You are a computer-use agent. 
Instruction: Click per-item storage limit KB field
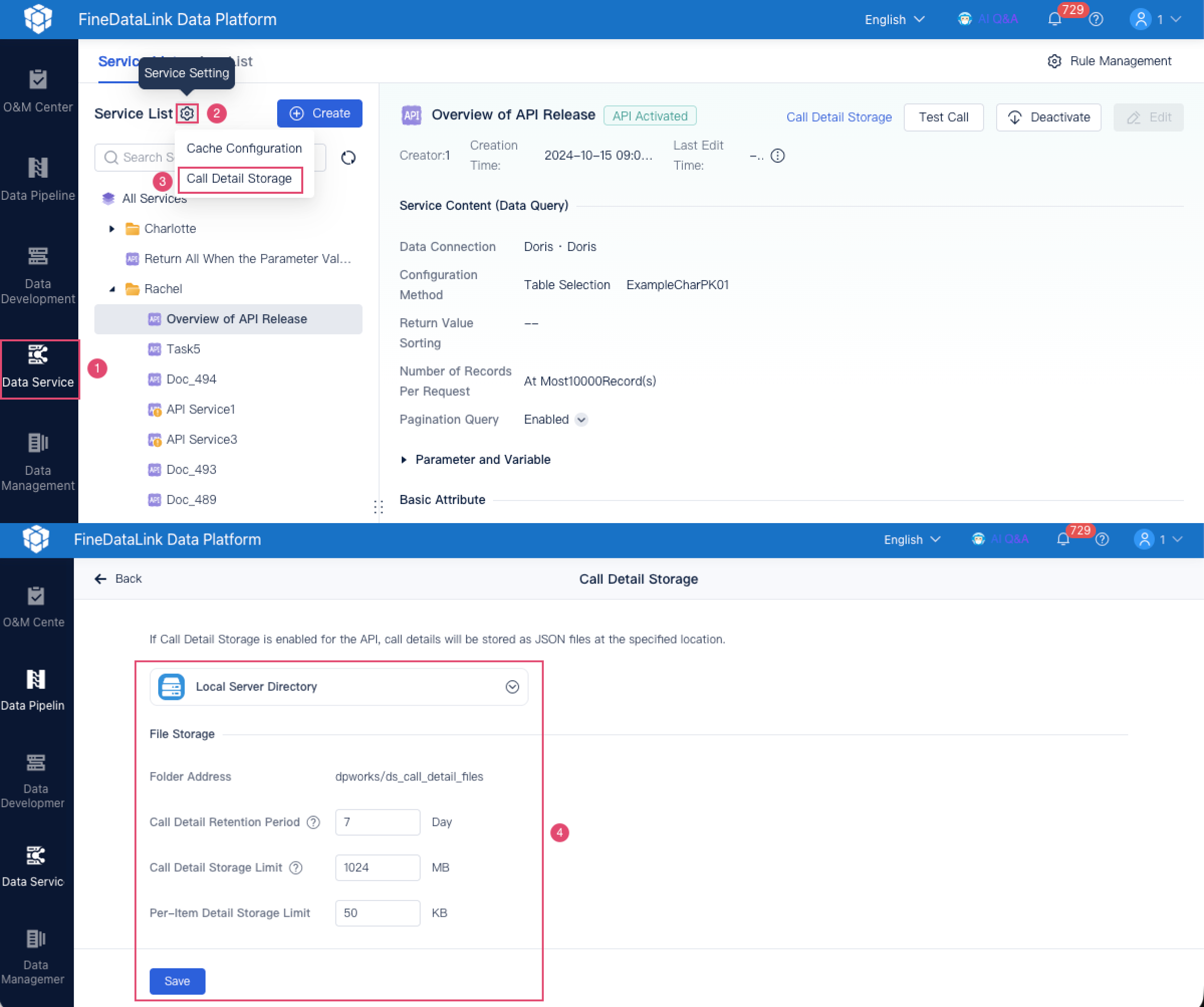click(377, 913)
